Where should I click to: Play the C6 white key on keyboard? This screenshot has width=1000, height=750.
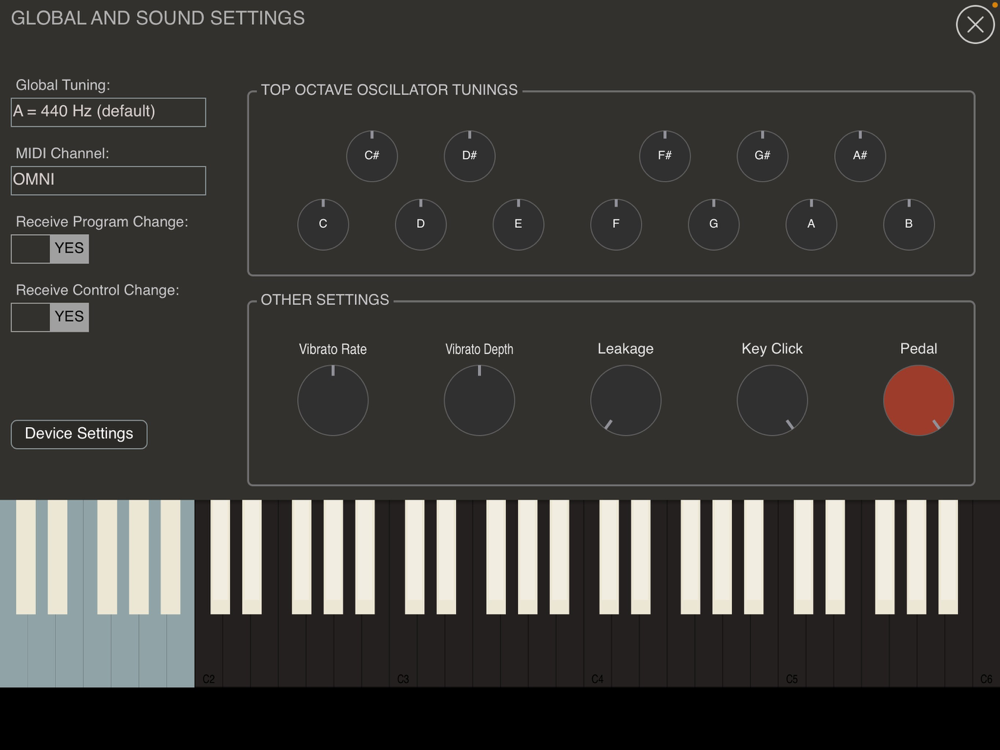click(x=986, y=651)
